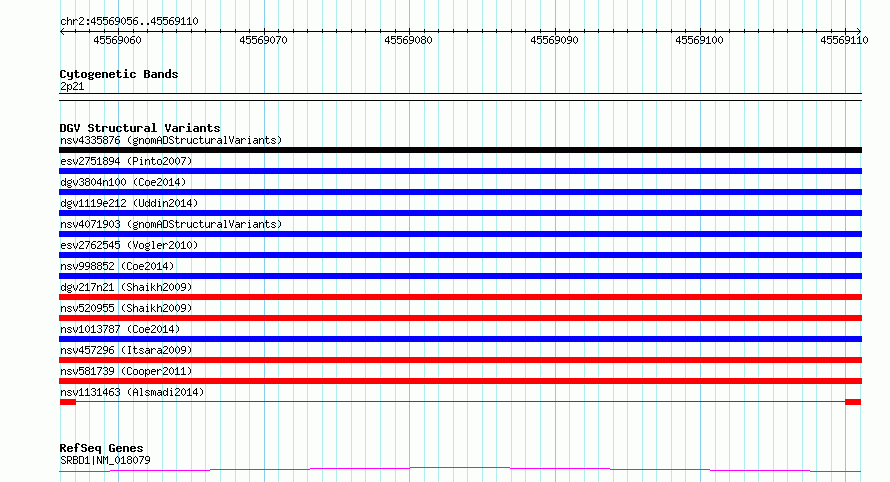The height and width of the screenshot is (482, 890).
Task: Click the 2p21 cytogenetic band bar
Action: click(460, 97)
